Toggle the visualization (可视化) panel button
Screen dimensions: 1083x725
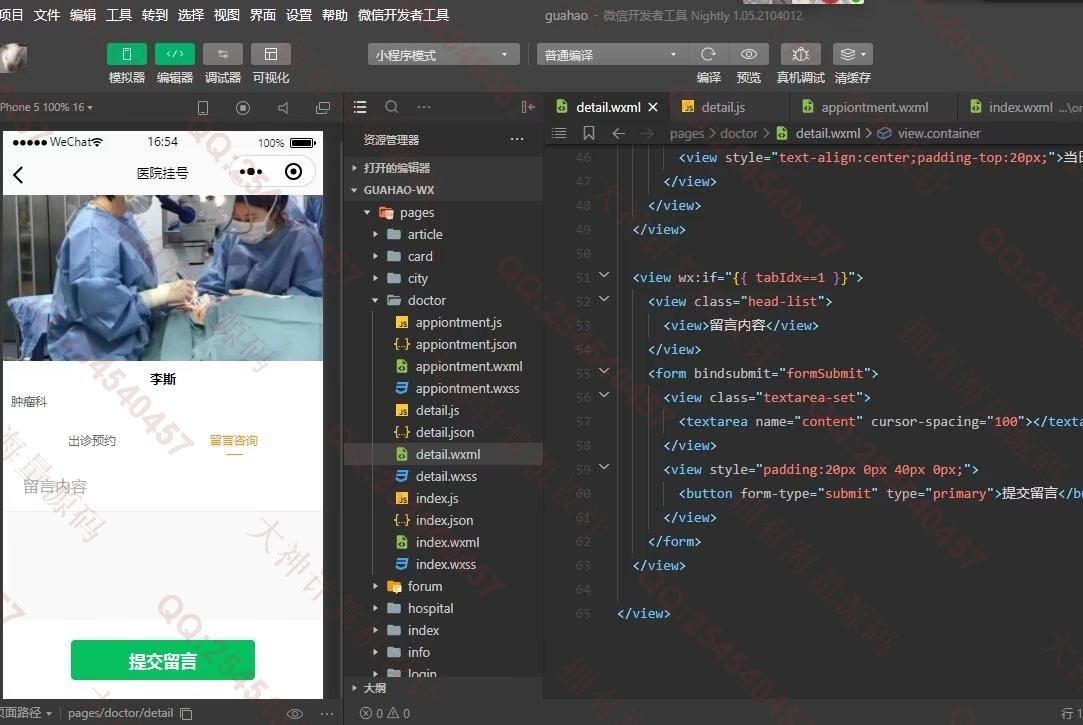point(271,54)
